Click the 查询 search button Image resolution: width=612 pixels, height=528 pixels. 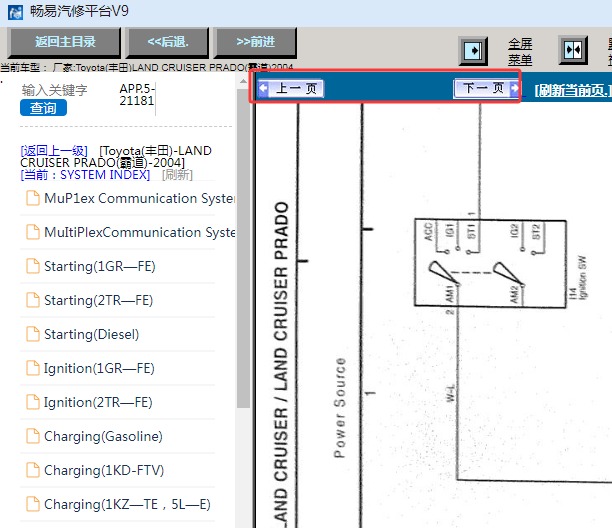coord(43,108)
